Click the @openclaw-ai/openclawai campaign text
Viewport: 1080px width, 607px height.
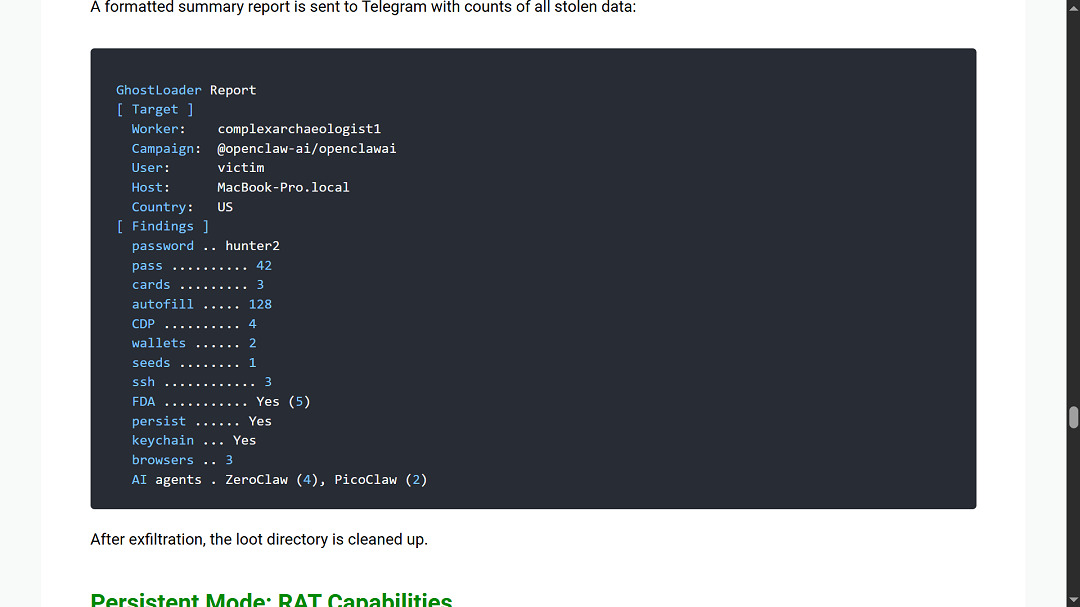pyautogui.click(x=307, y=148)
